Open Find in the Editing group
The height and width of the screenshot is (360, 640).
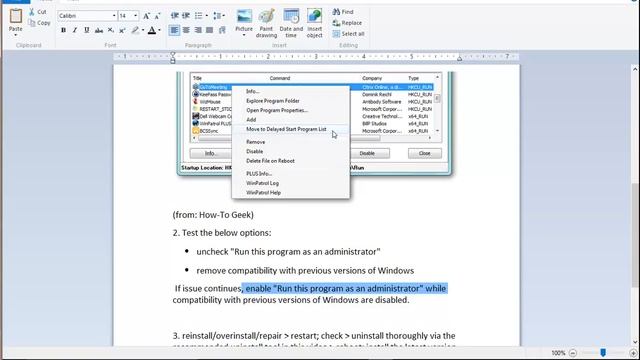pyautogui.click(x=343, y=12)
